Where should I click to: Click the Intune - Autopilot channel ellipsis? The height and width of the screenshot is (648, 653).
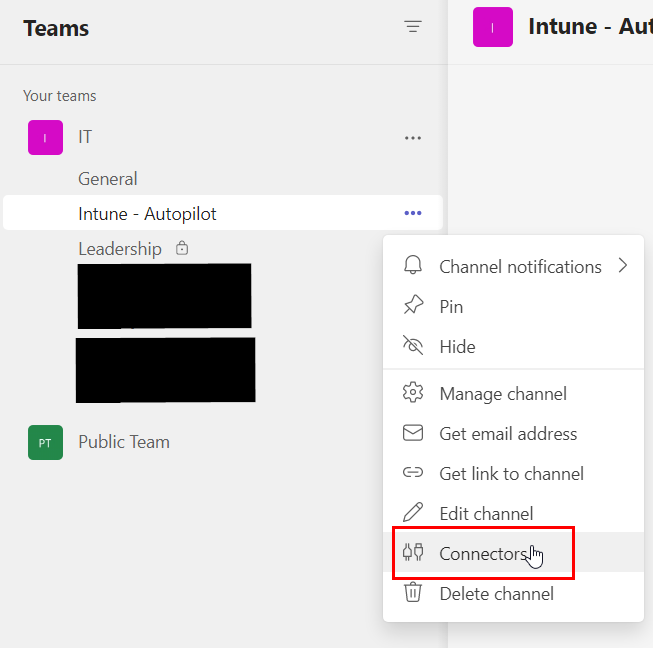pos(413,213)
